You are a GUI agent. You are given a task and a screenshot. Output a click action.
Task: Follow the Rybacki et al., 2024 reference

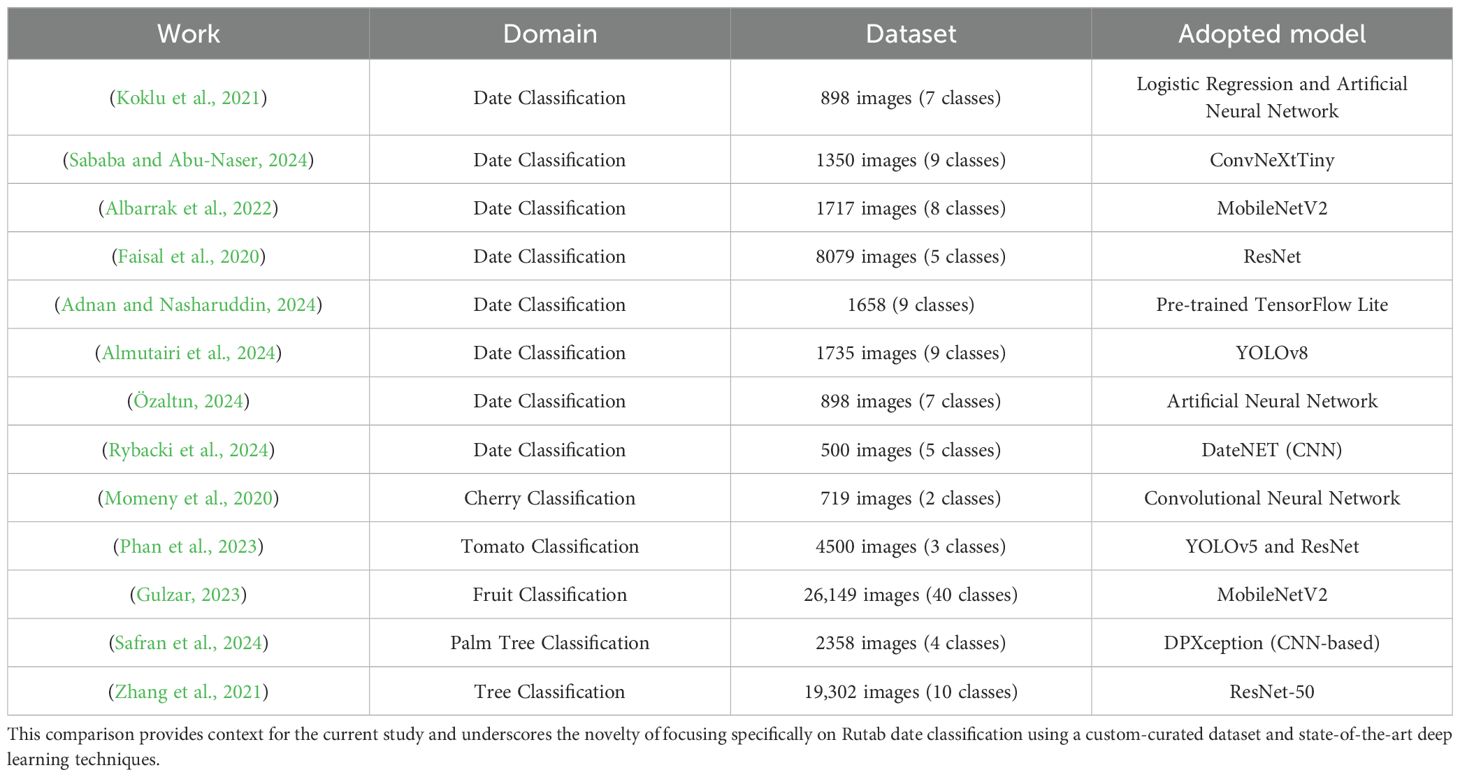[188, 449]
